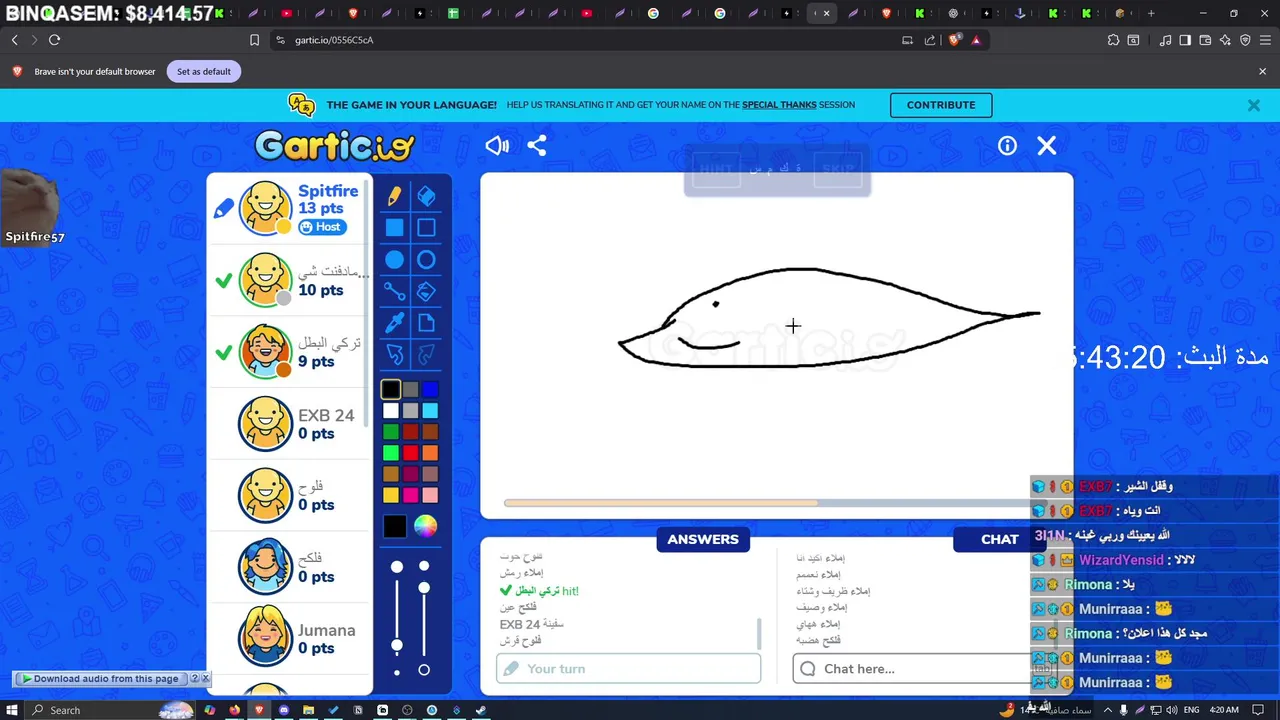Pick the yellow color swatch
1280x720 pixels.
(391, 495)
